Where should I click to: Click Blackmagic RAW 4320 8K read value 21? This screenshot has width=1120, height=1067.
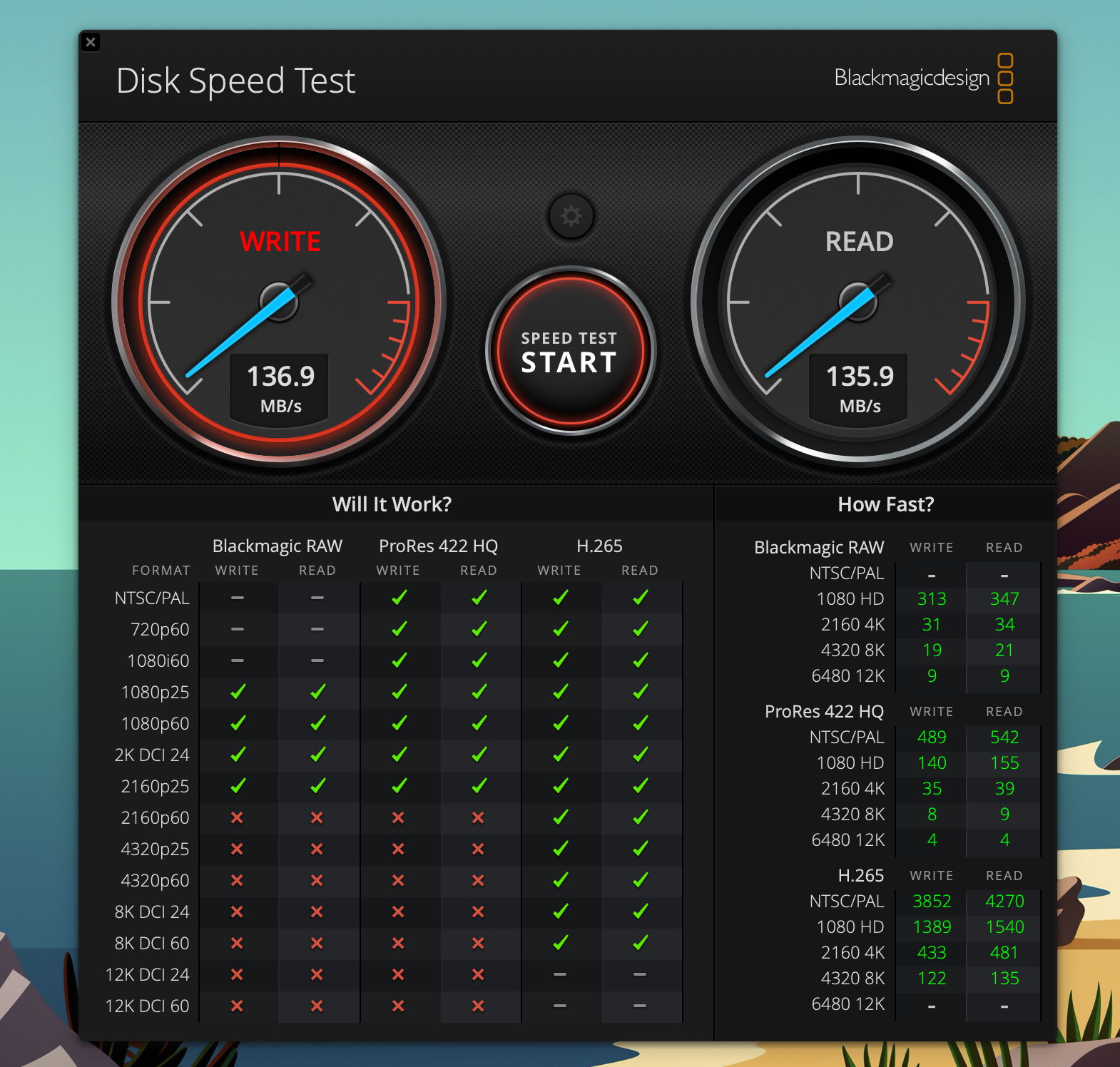[x=1004, y=650]
